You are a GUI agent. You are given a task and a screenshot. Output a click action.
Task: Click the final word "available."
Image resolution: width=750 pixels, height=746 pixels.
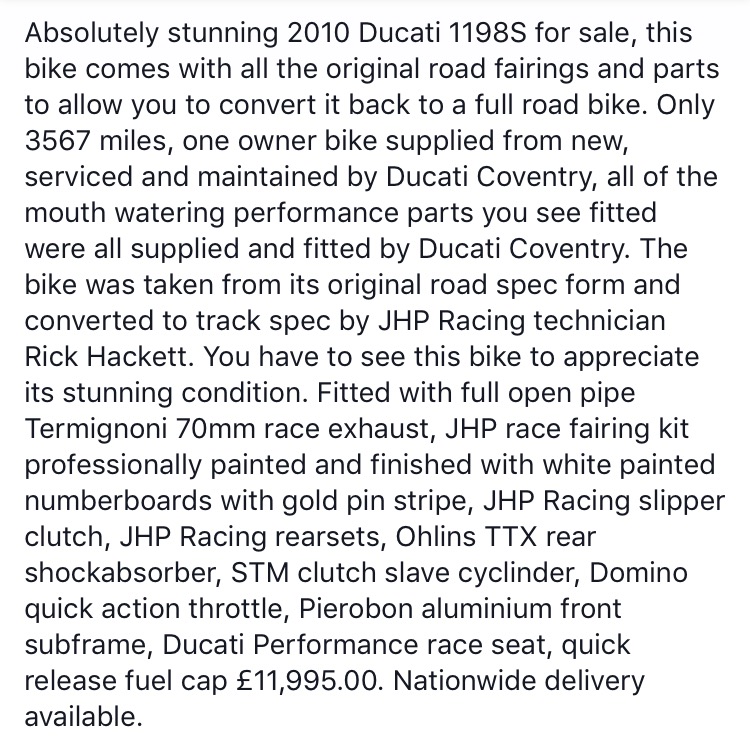click(x=84, y=717)
